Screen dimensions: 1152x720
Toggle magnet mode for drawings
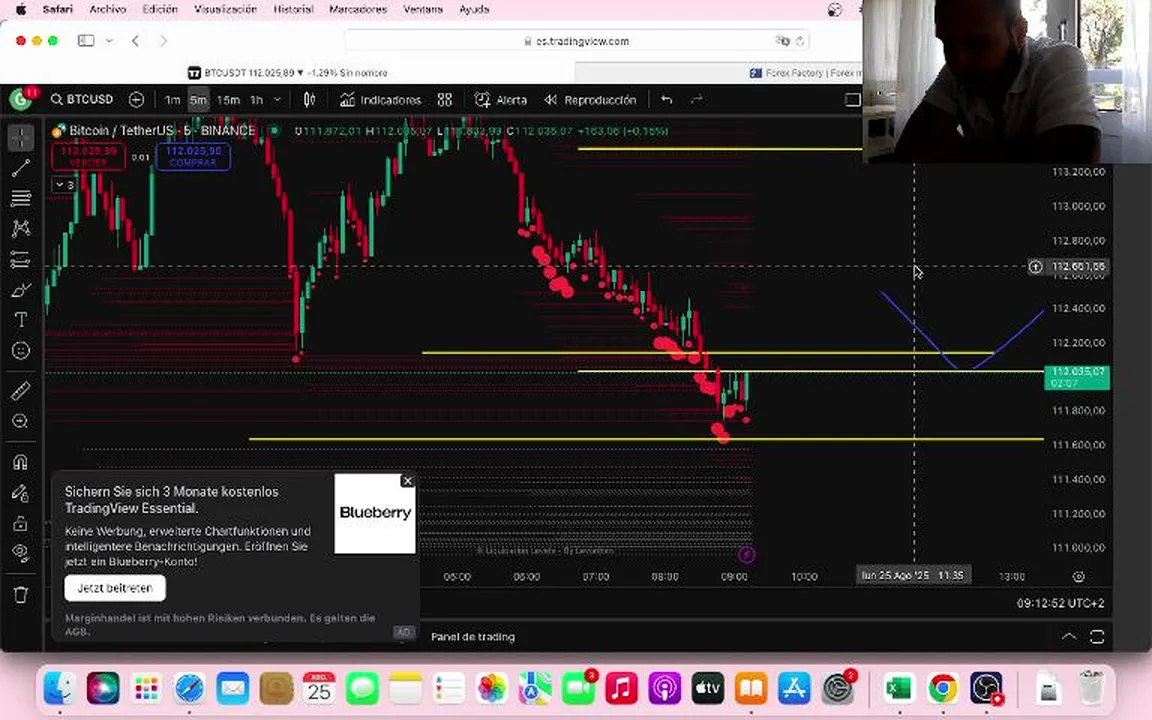click(21, 462)
